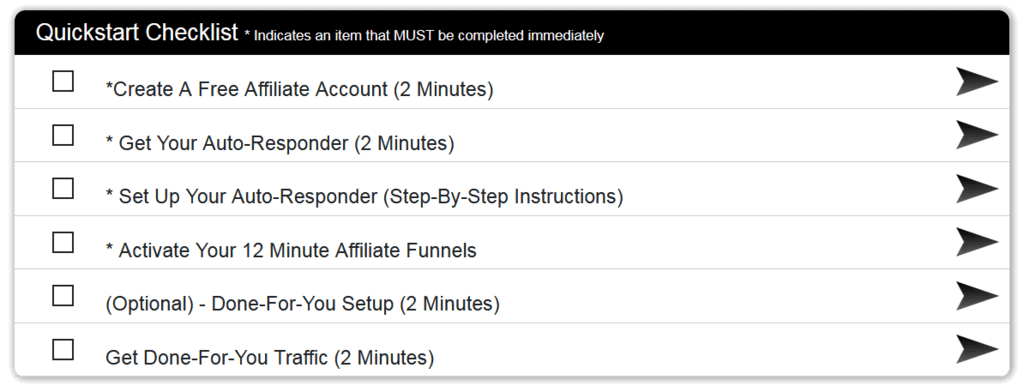Open the Done-For-You Setup (2 Minutes) item
This screenshot has width=1024, height=386.
coord(302,304)
